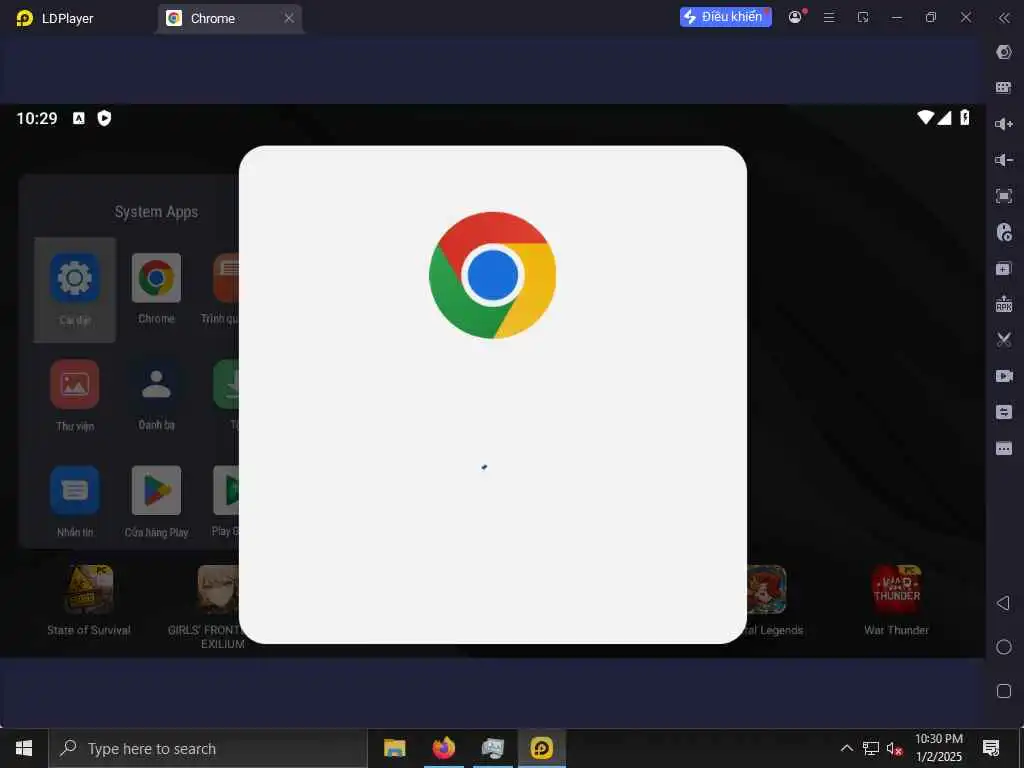Open the LDPlayer hamburger menu

point(829,18)
